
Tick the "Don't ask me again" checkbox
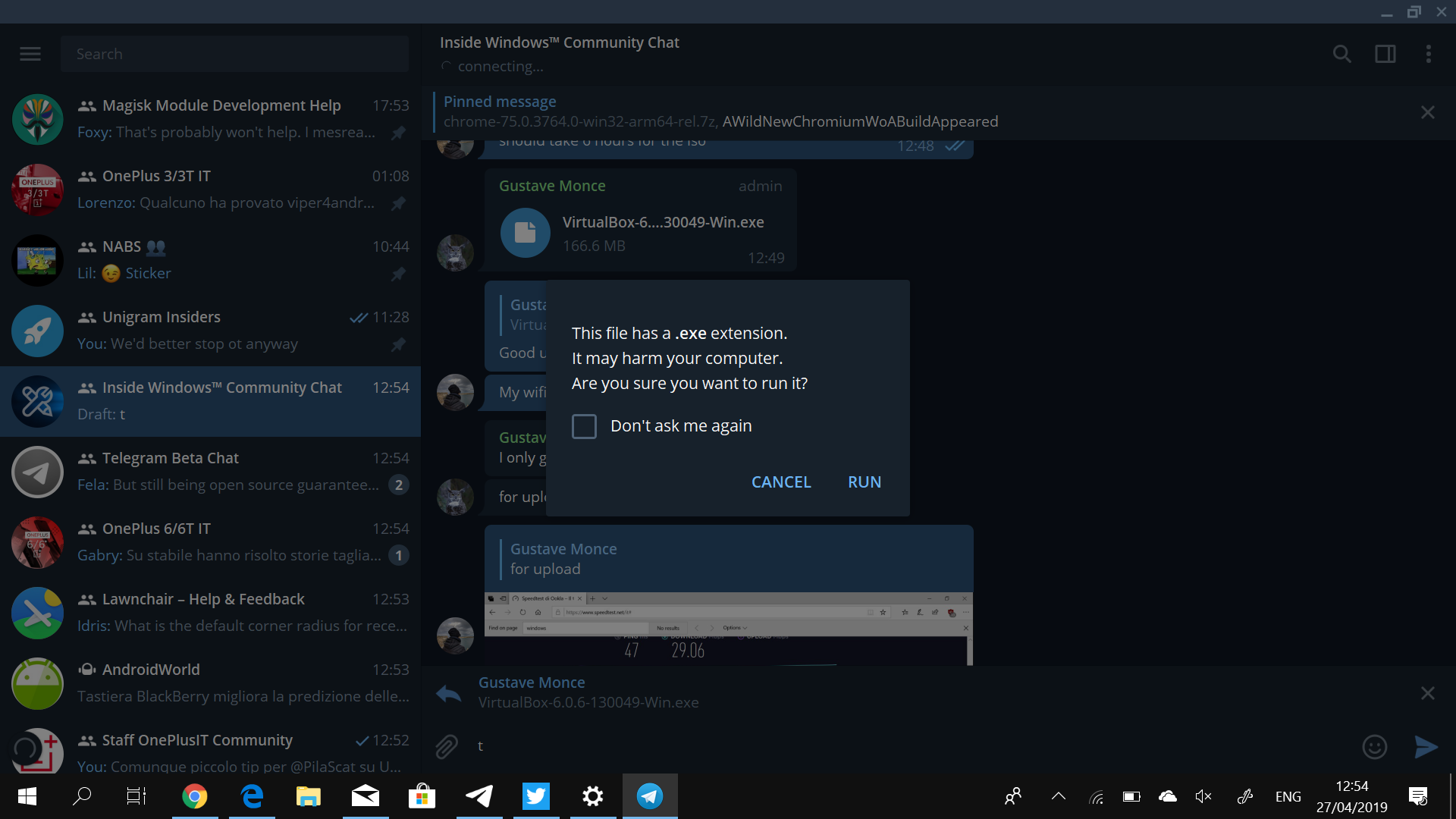584,426
